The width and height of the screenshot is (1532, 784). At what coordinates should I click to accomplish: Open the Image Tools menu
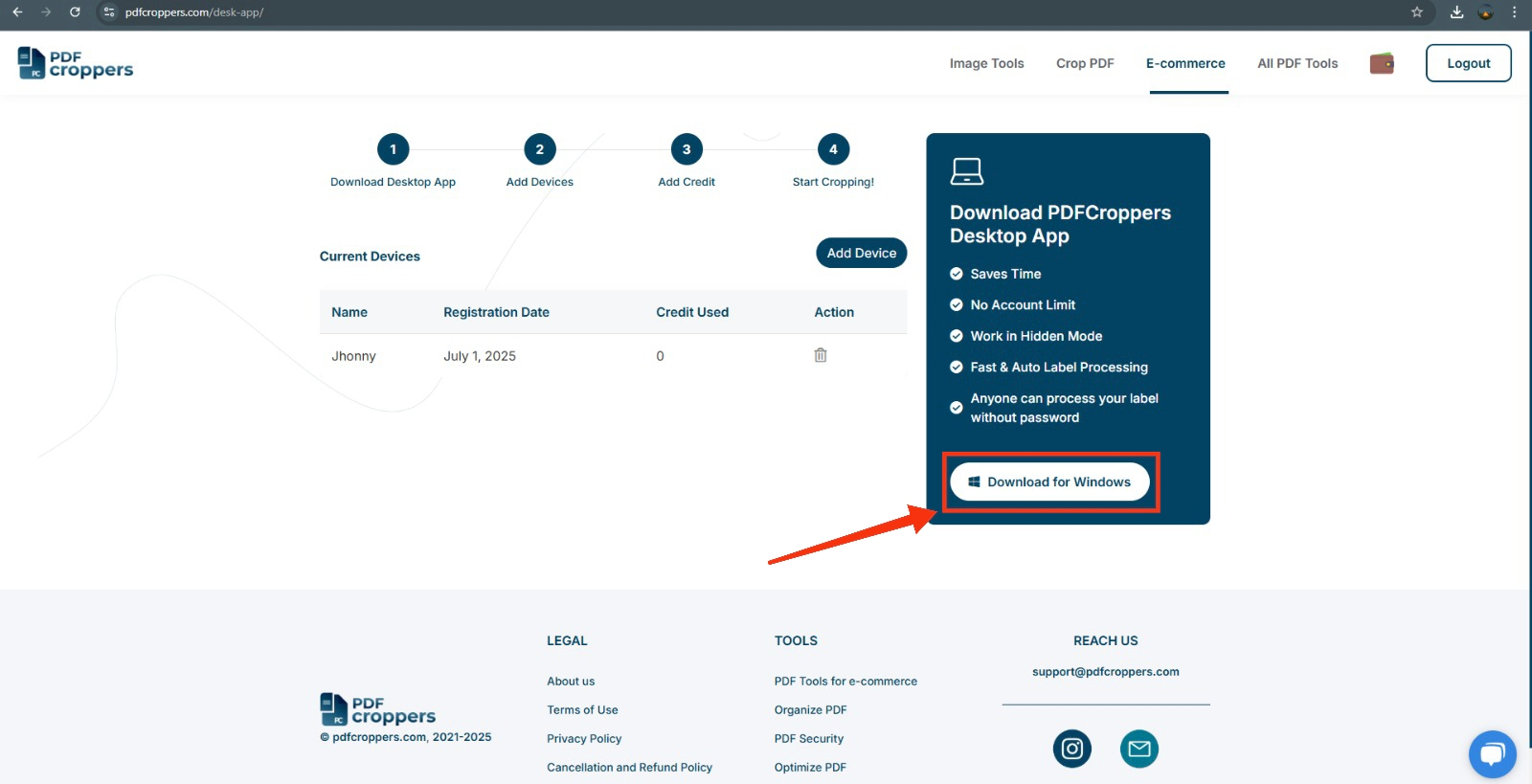coord(986,63)
